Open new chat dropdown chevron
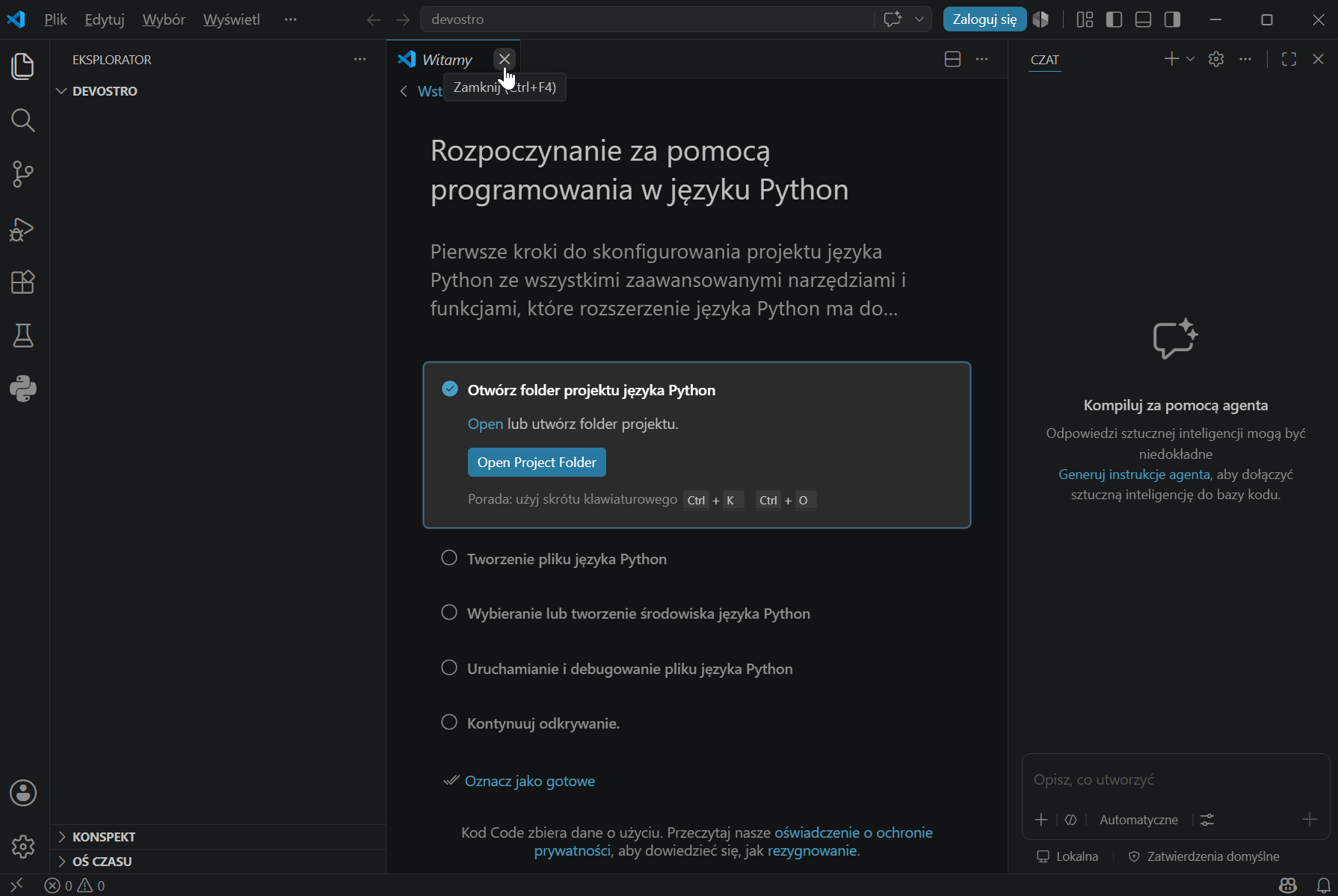 click(x=1190, y=59)
